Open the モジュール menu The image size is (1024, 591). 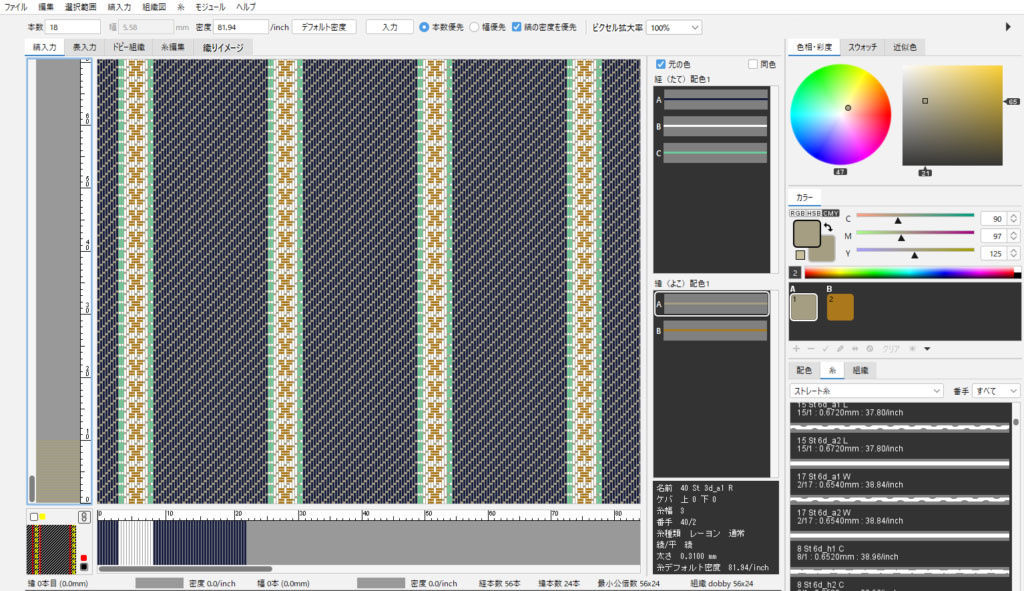pyautogui.click(x=210, y=6)
